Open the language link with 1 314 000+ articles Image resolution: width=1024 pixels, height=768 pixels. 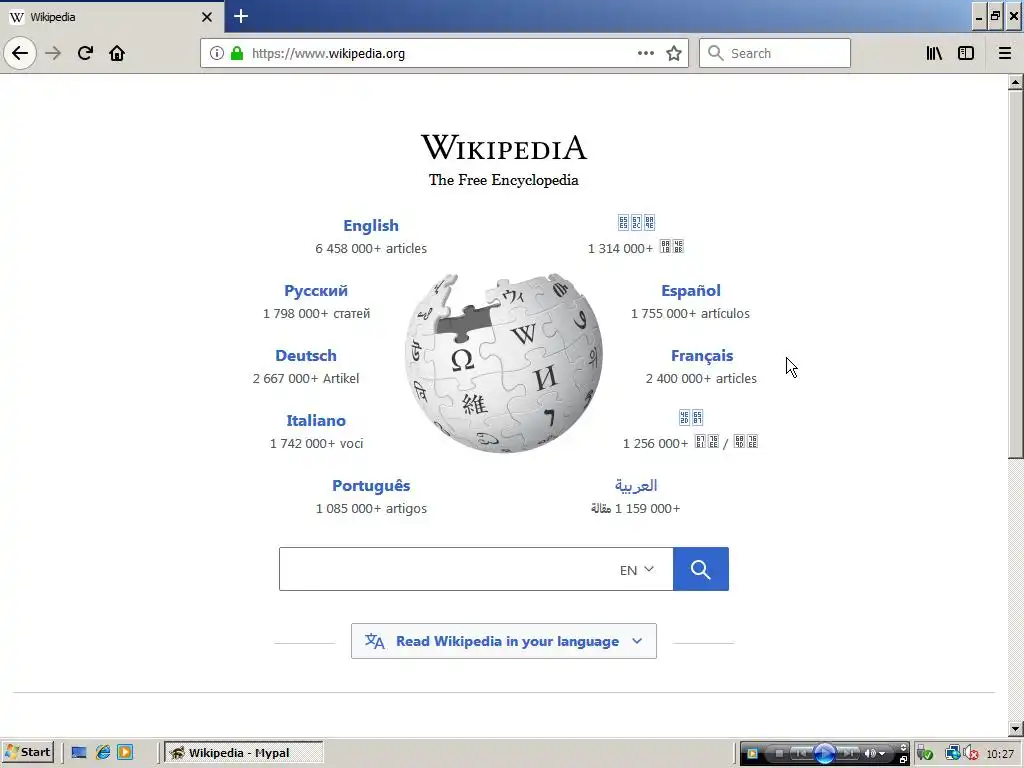click(636, 223)
